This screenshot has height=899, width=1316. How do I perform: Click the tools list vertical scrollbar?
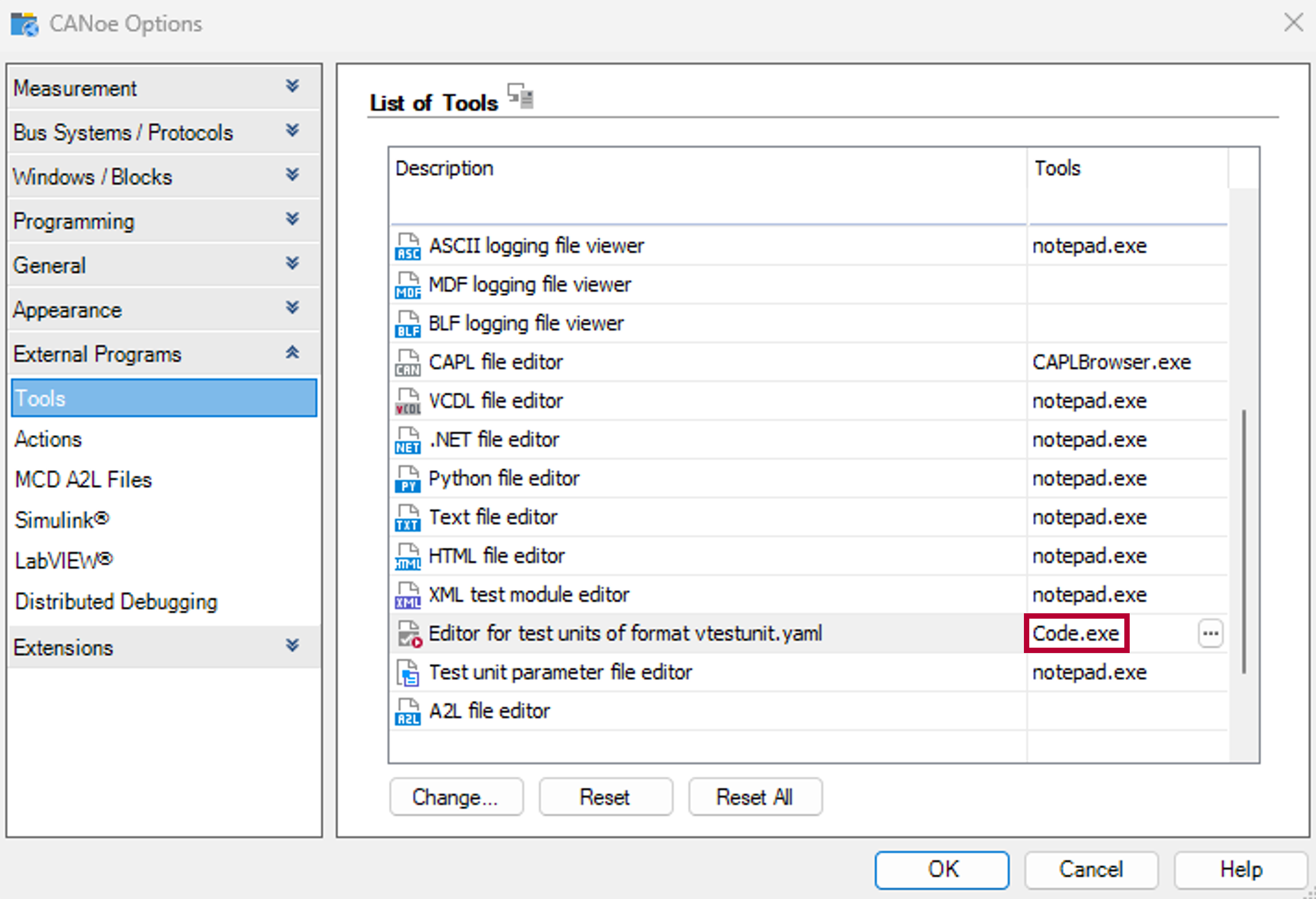1244,541
